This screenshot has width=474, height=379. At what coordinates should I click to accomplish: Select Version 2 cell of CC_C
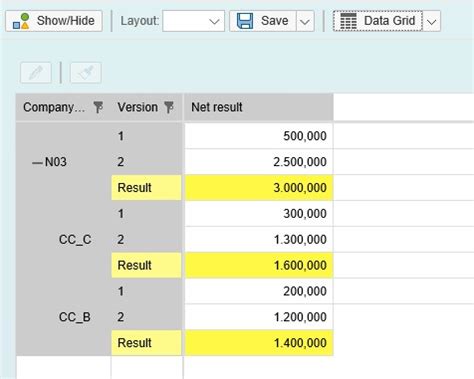click(x=146, y=239)
